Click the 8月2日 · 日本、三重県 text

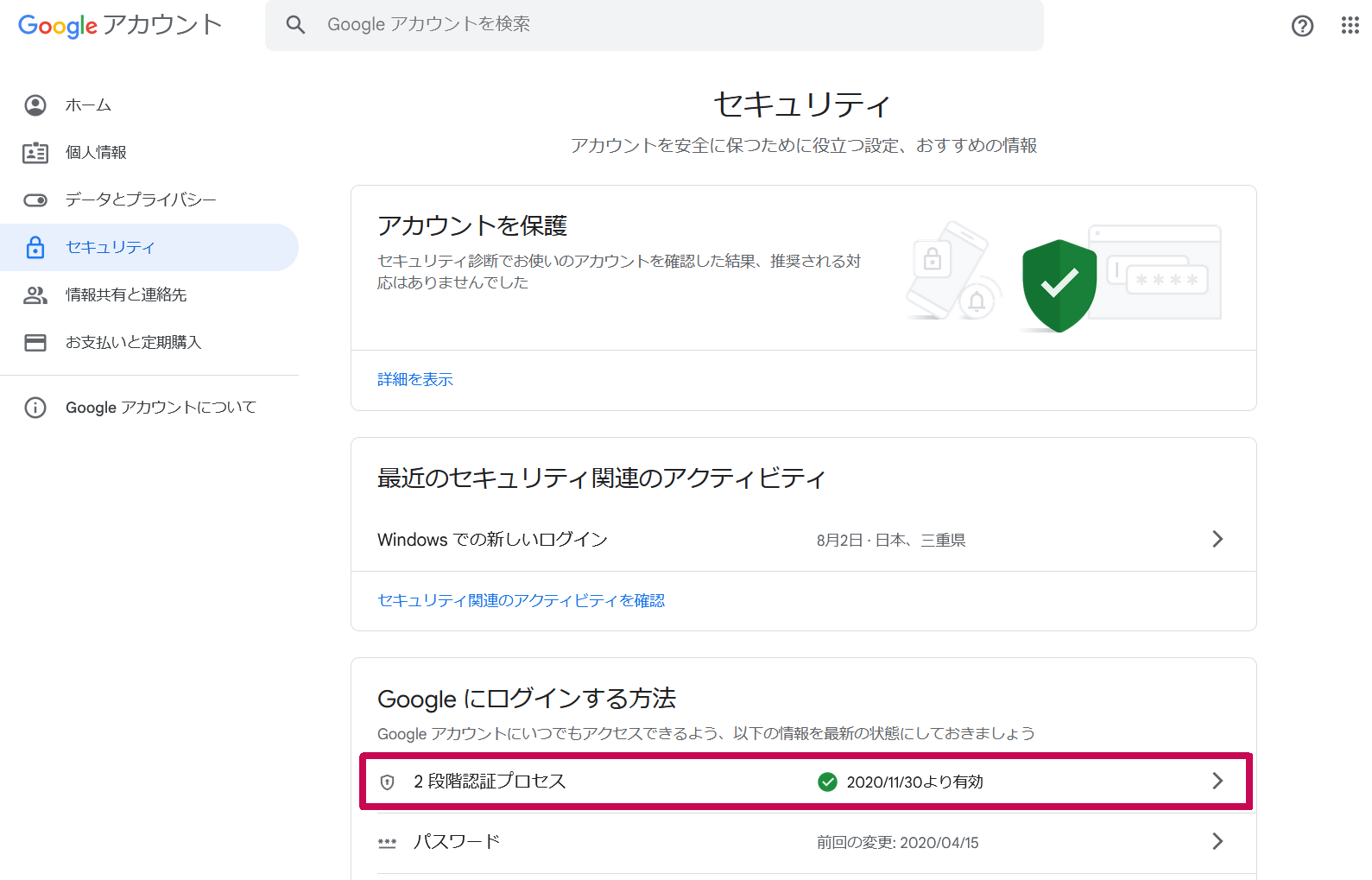point(891,541)
